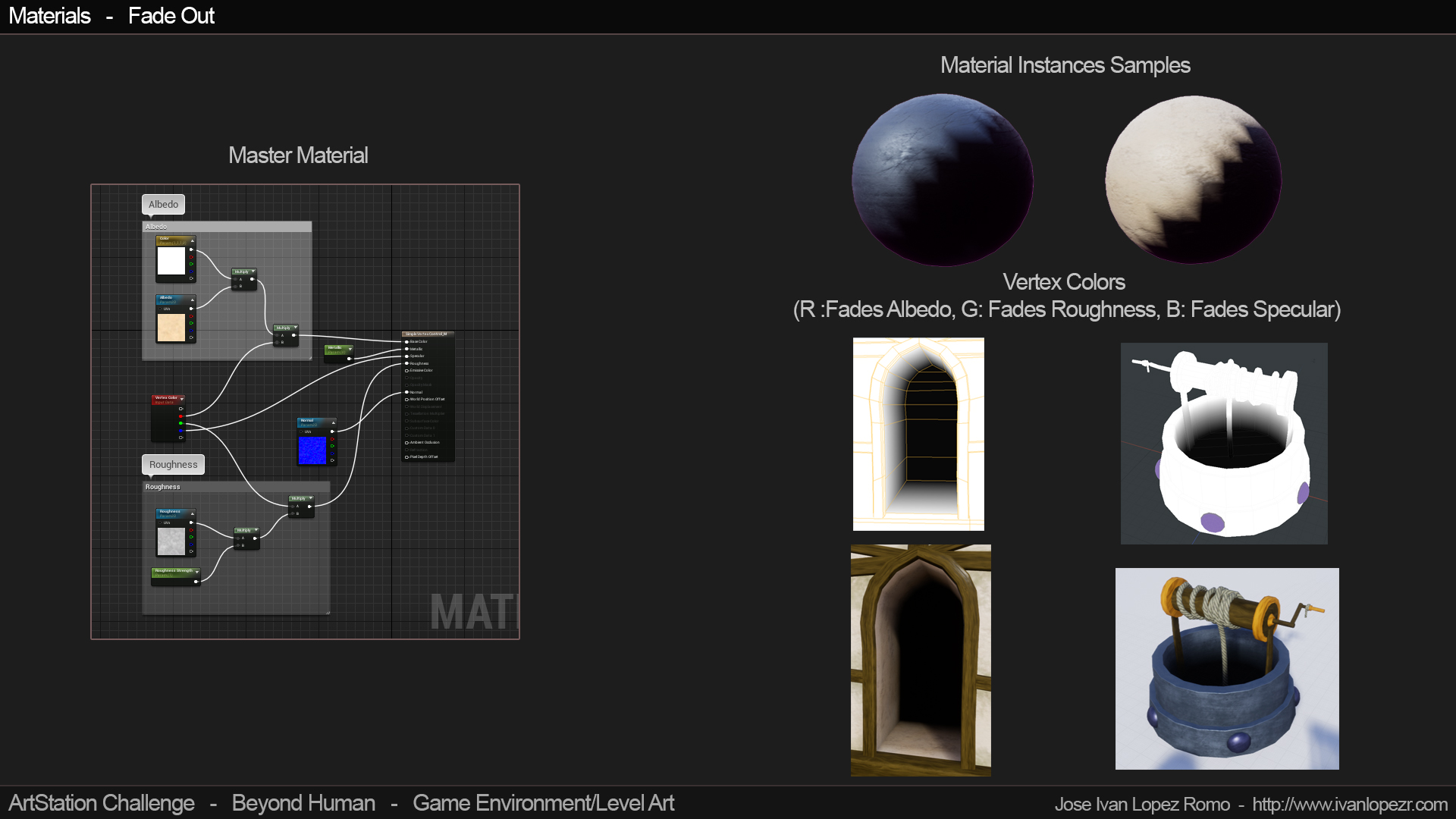The width and height of the screenshot is (1456, 819).
Task: Open the vertex color arched window image
Action: coord(918,435)
